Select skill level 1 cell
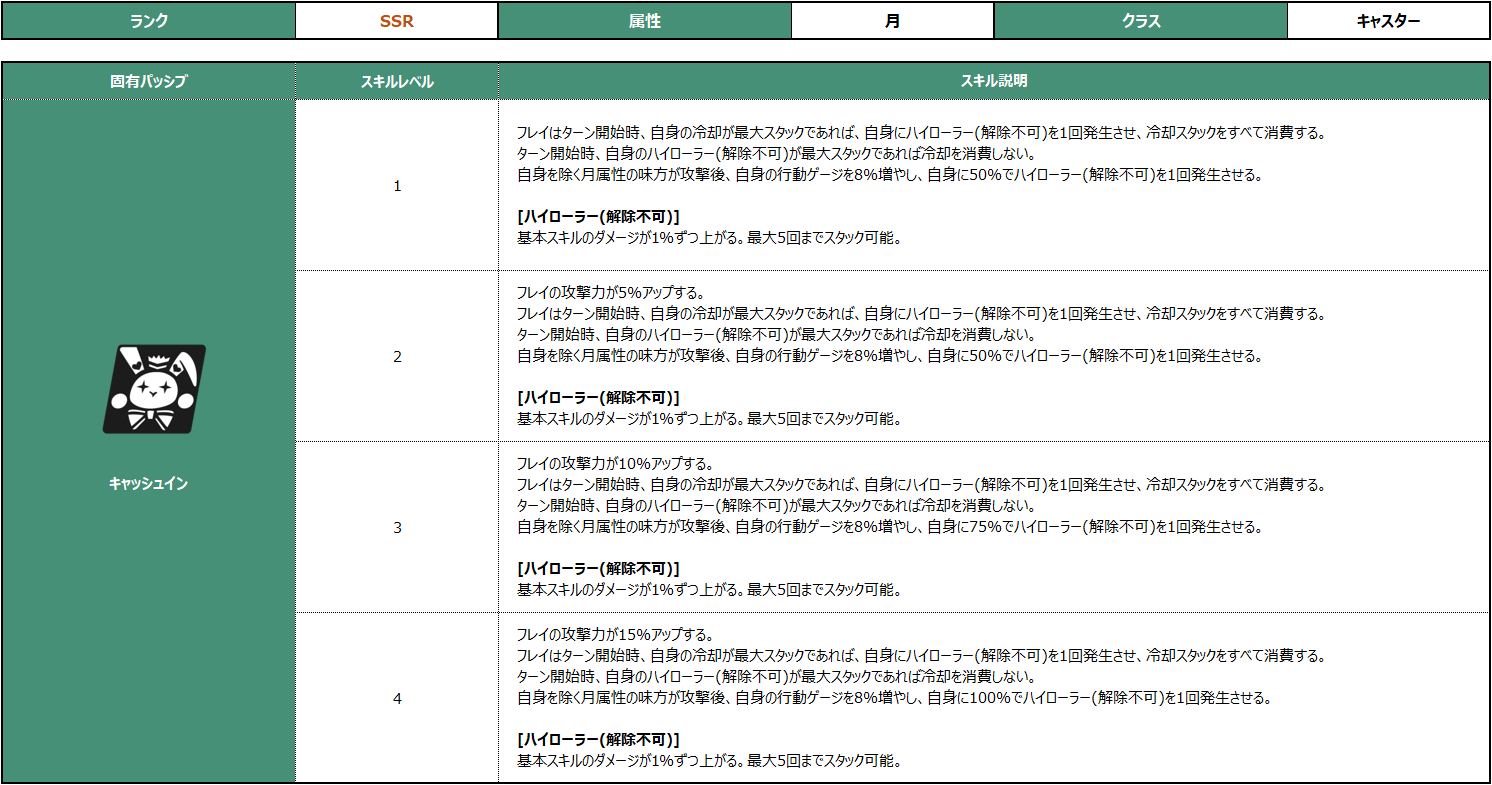Viewport: 1492px width, 785px height. pyautogui.click(x=397, y=186)
